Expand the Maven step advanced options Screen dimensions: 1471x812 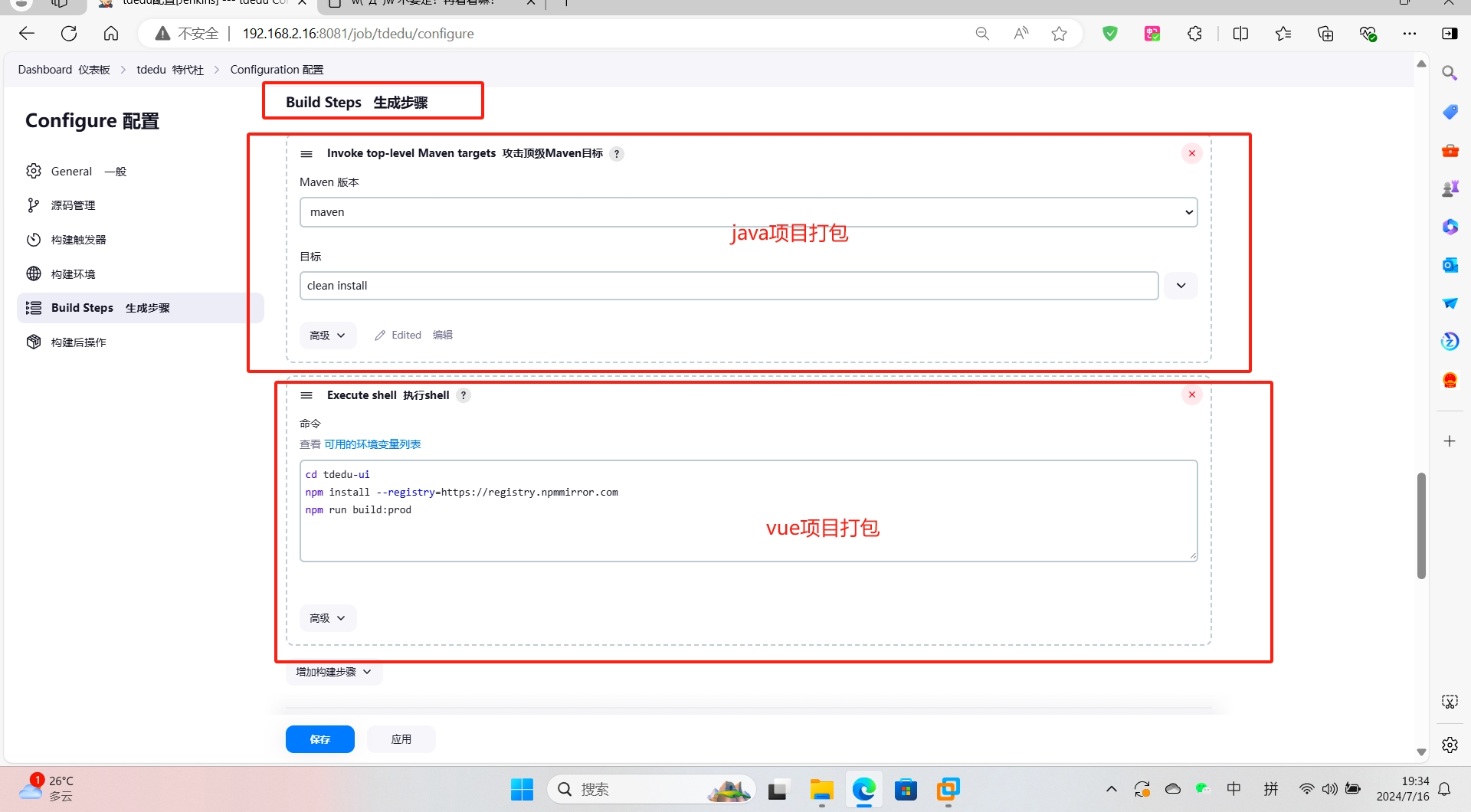(x=328, y=336)
